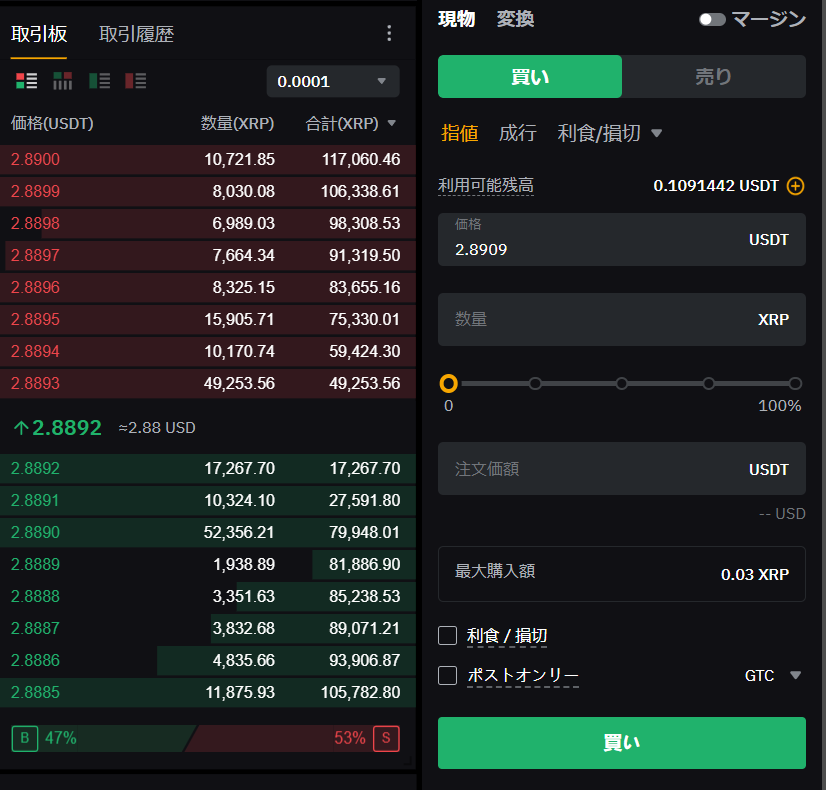The width and height of the screenshot is (826, 790).
Task: Open the 0.0001 price precision dropdown
Action: pyautogui.click(x=333, y=81)
